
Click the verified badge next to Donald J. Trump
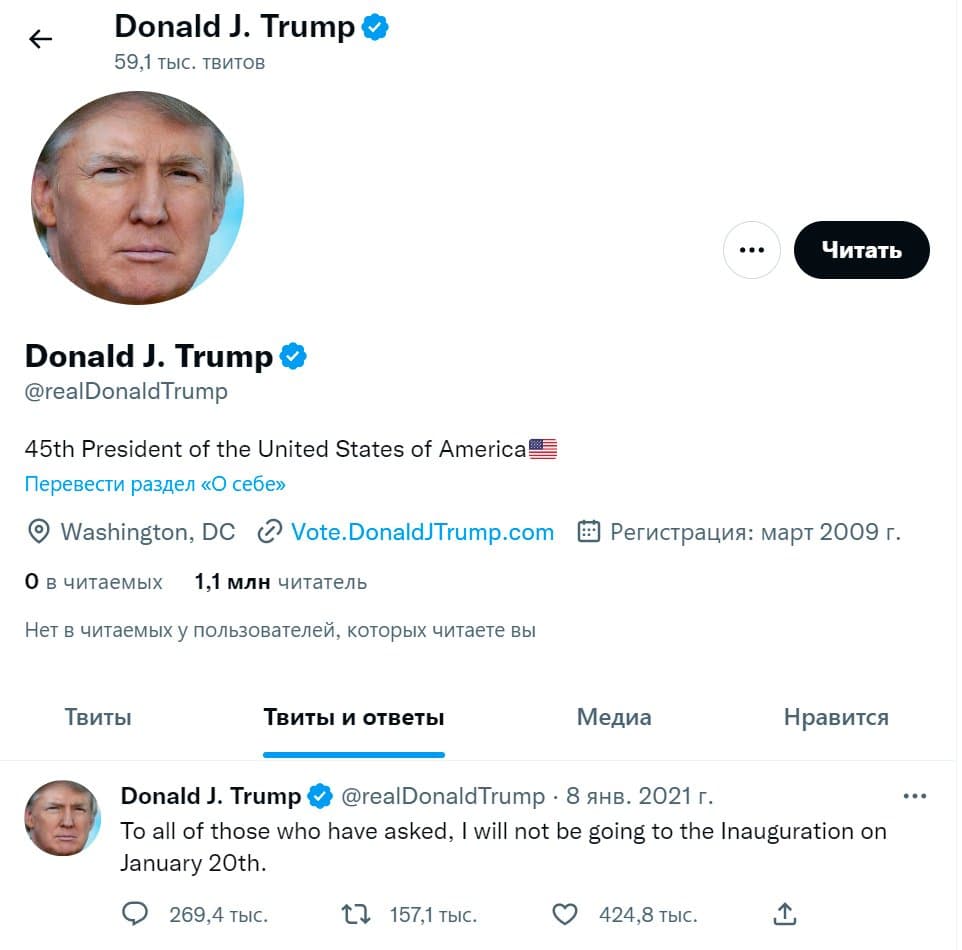click(x=293, y=355)
